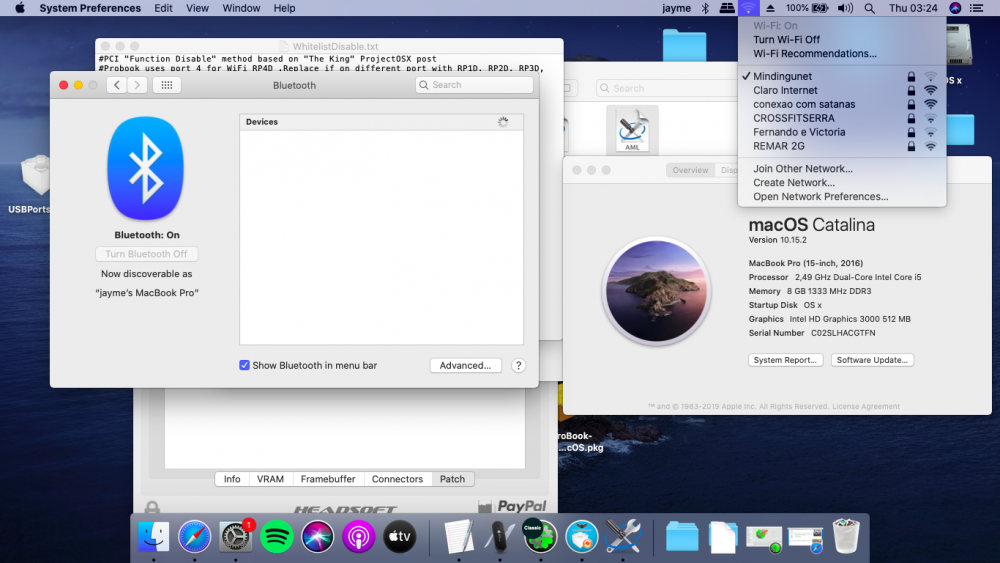Select the VRAM tab
The height and width of the screenshot is (563, 1000).
click(270, 479)
